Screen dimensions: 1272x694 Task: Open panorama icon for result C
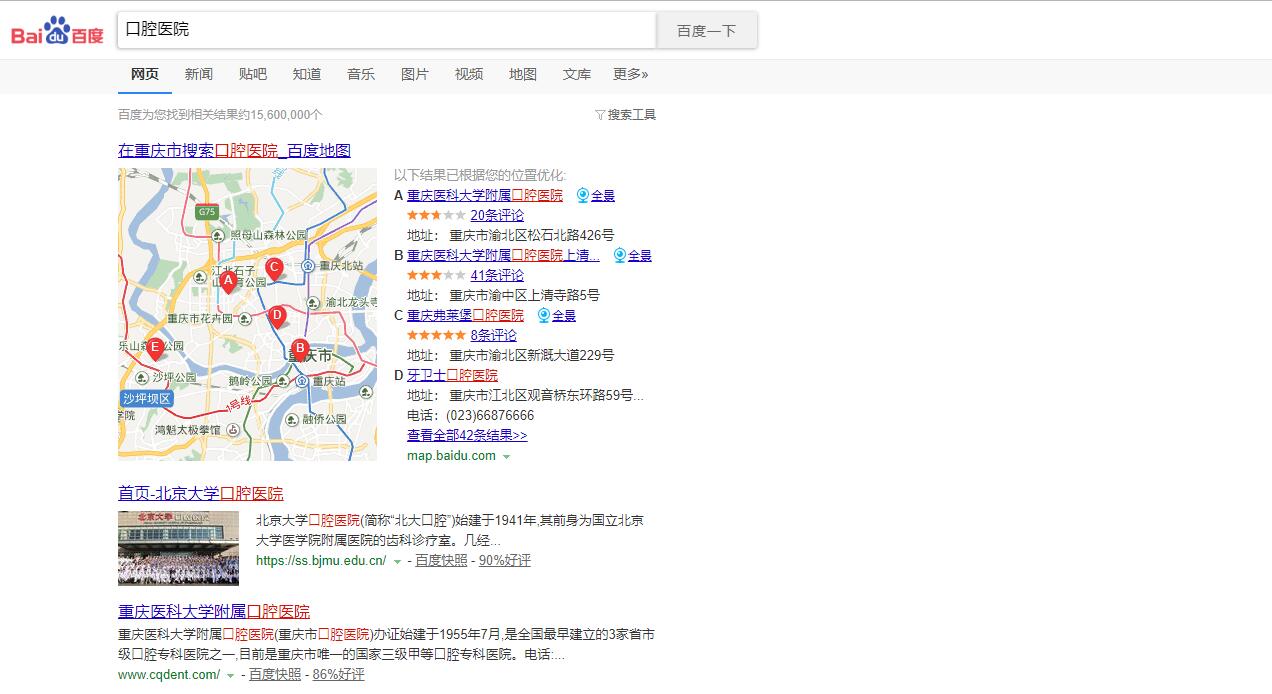pos(544,315)
